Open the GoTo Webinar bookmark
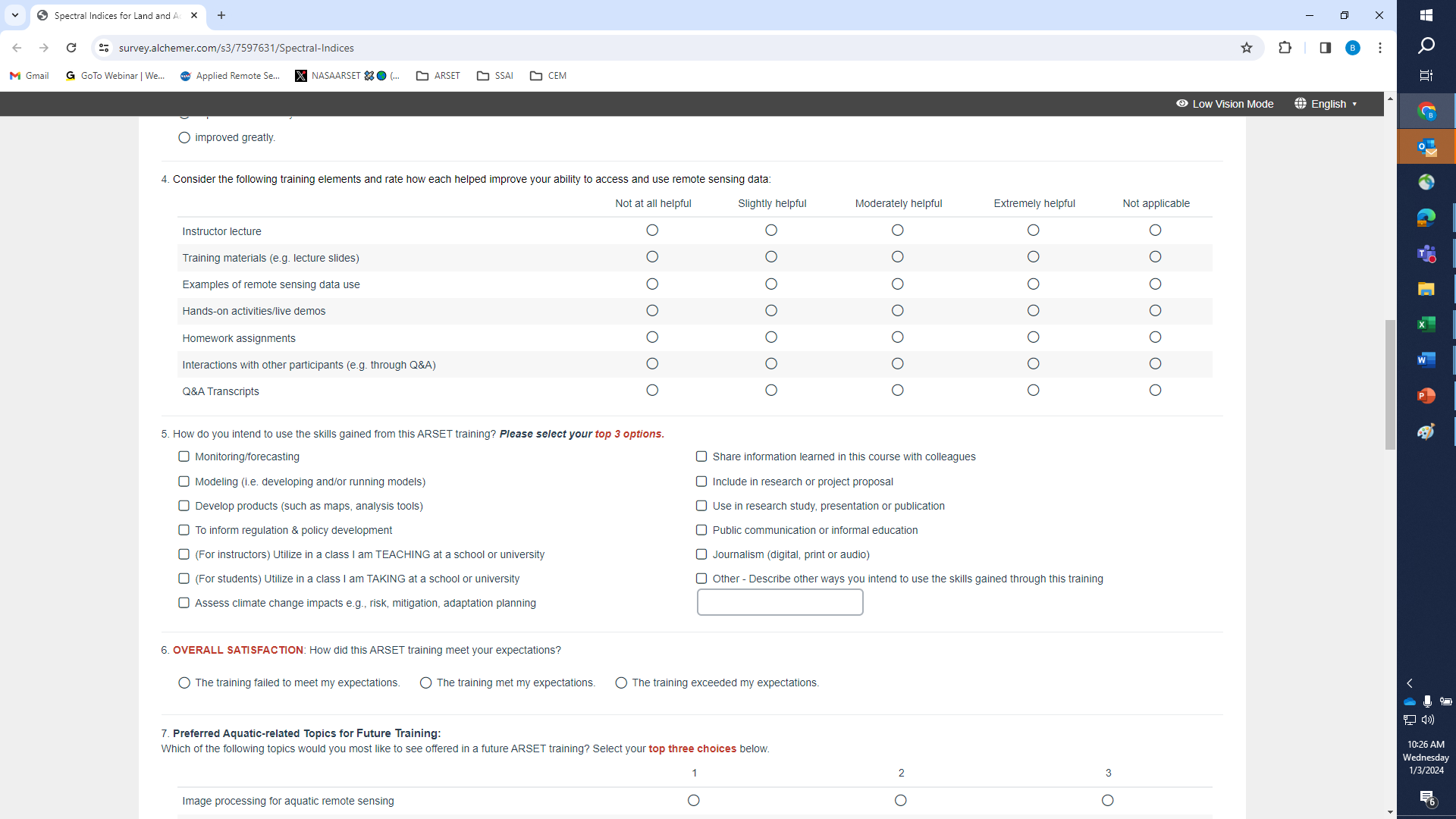The height and width of the screenshot is (819, 1456). [x=115, y=76]
